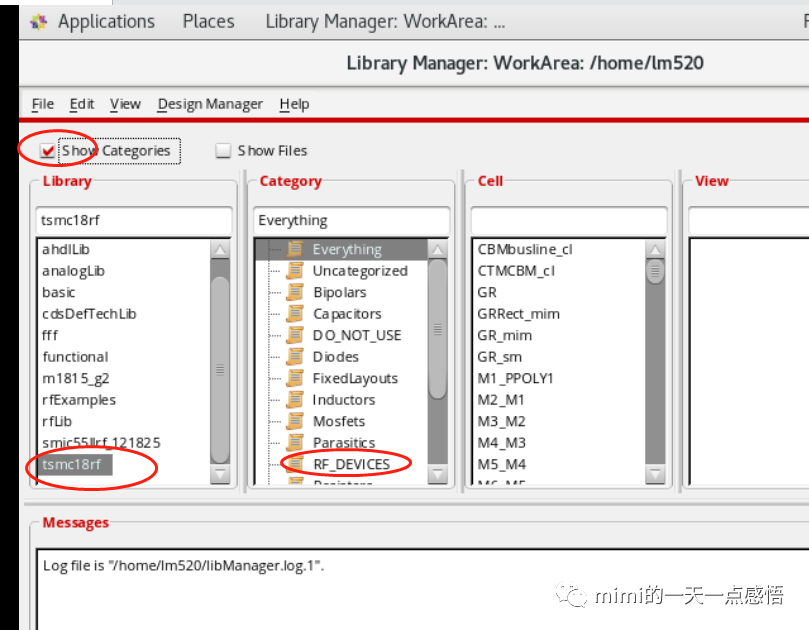Select the GRRect_mim cell
Viewport: 809px width, 630px height.
pyautogui.click(x=519, y=314)
